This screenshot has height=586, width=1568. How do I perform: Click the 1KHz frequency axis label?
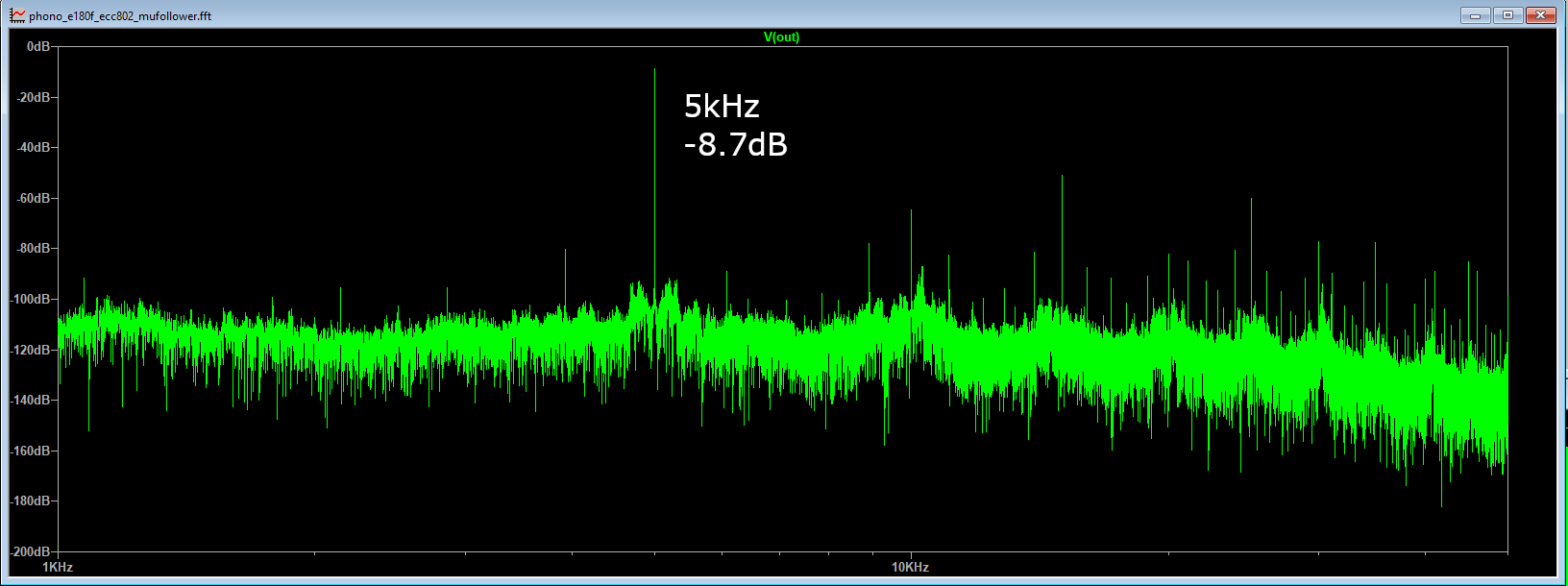58,567
